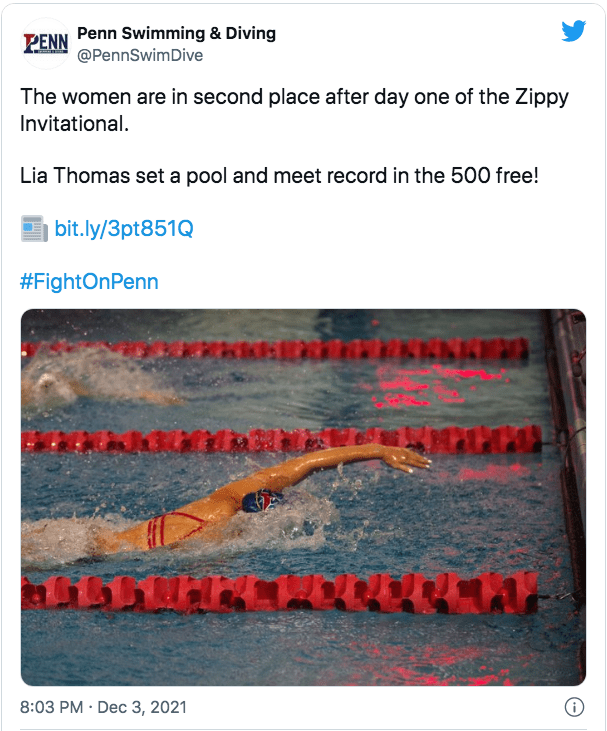Click the @PennSwimDive handle

coord(140,55)
